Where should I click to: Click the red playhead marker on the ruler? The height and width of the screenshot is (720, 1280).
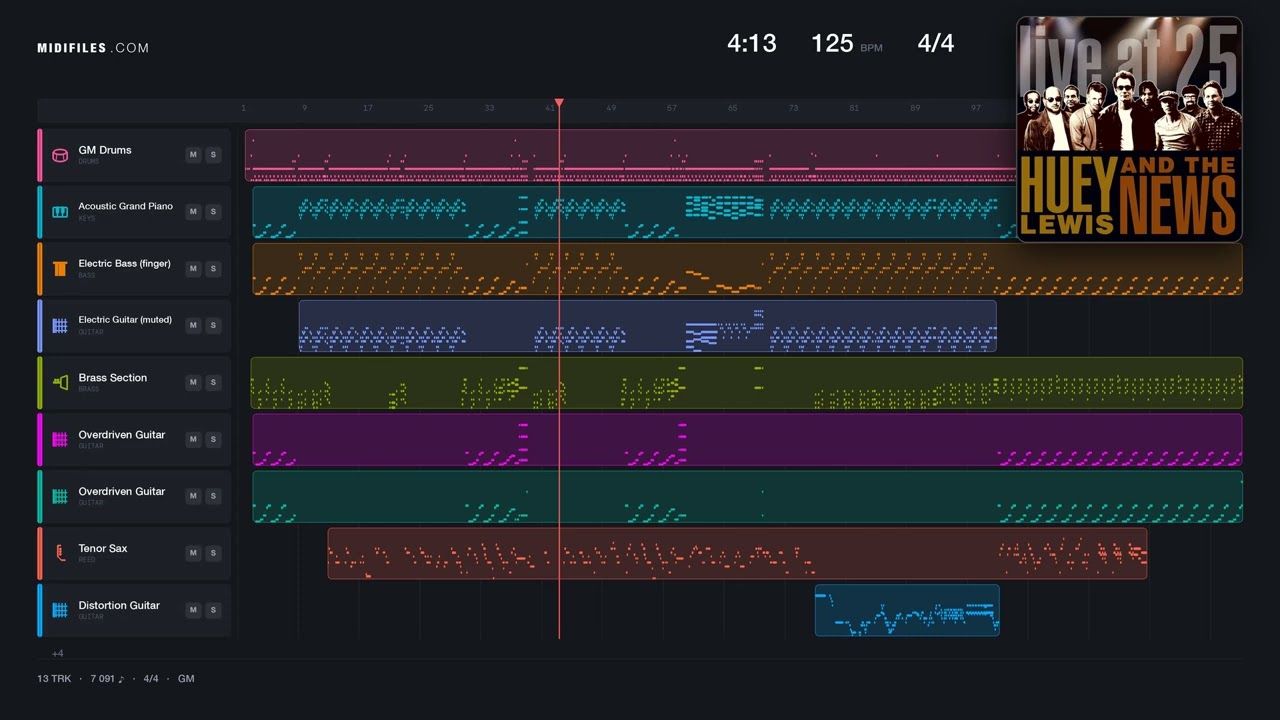[x=559, y=103]
